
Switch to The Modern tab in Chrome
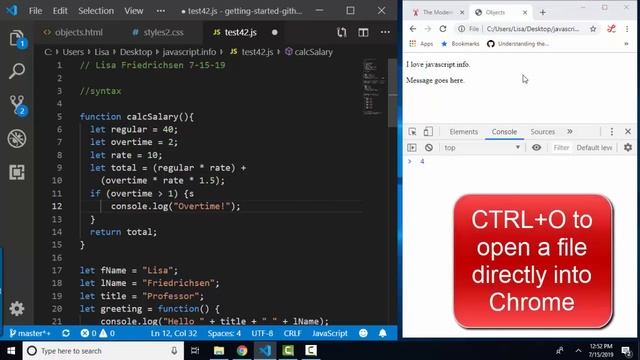point(437,13)
